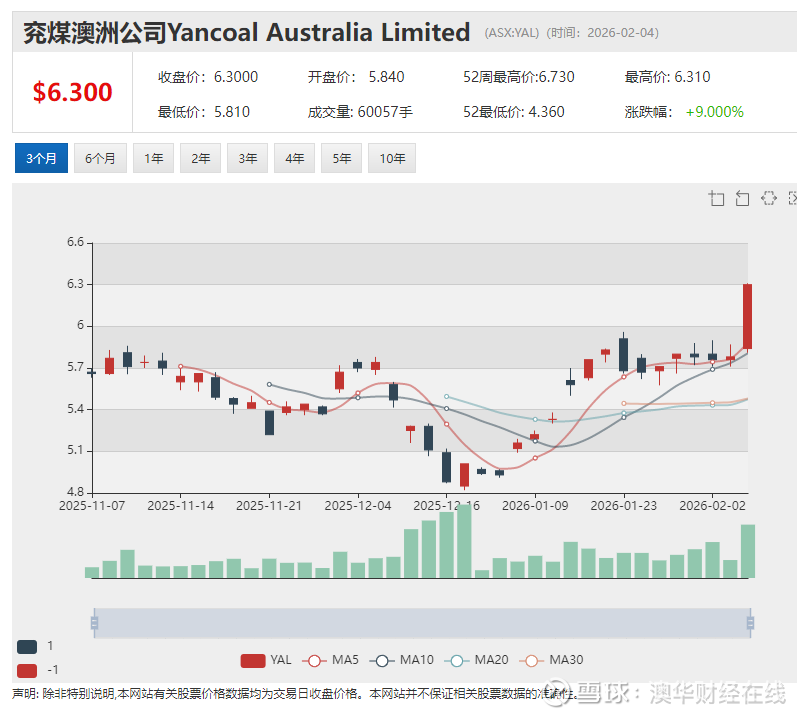
Task: Toggle MA20 legend entry
Action: click(x=477, y=661)
